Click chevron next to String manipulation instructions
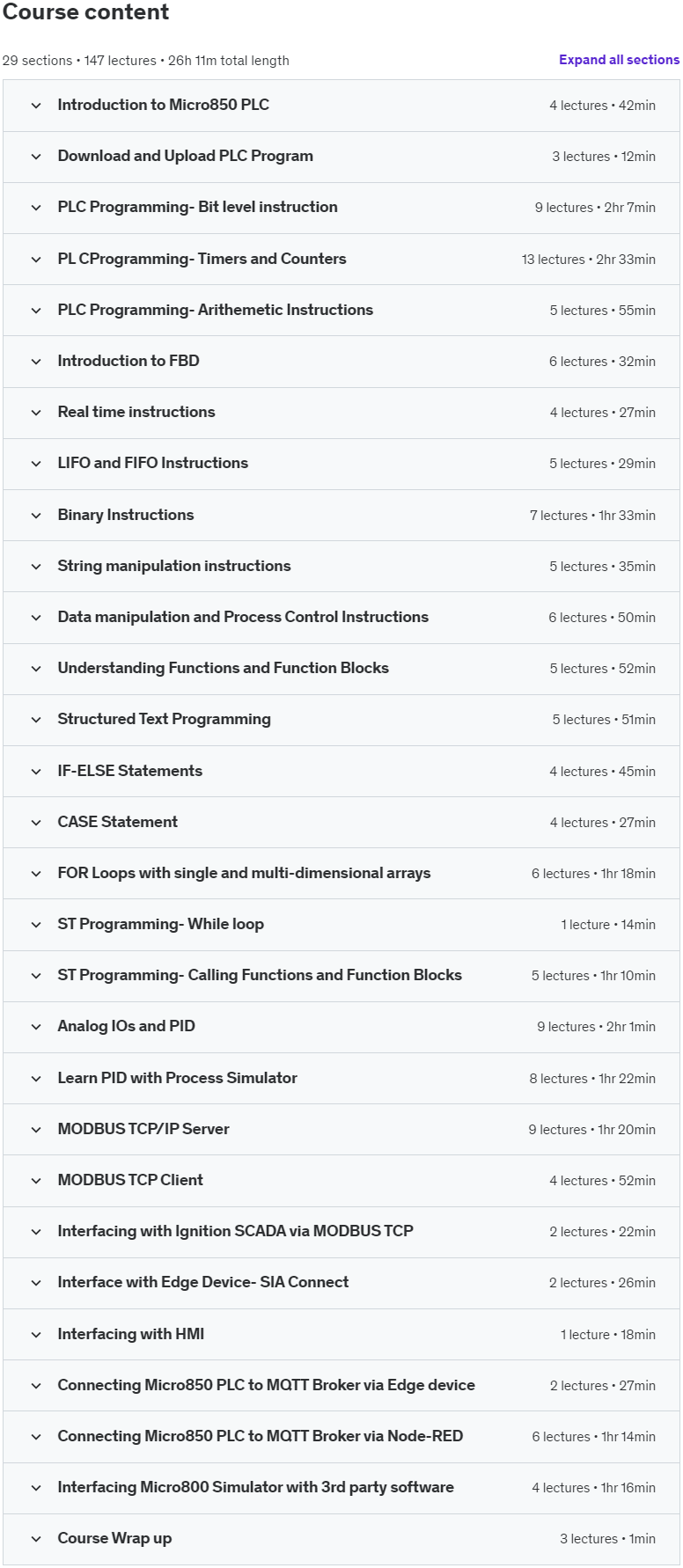 [x=36, y=567]
